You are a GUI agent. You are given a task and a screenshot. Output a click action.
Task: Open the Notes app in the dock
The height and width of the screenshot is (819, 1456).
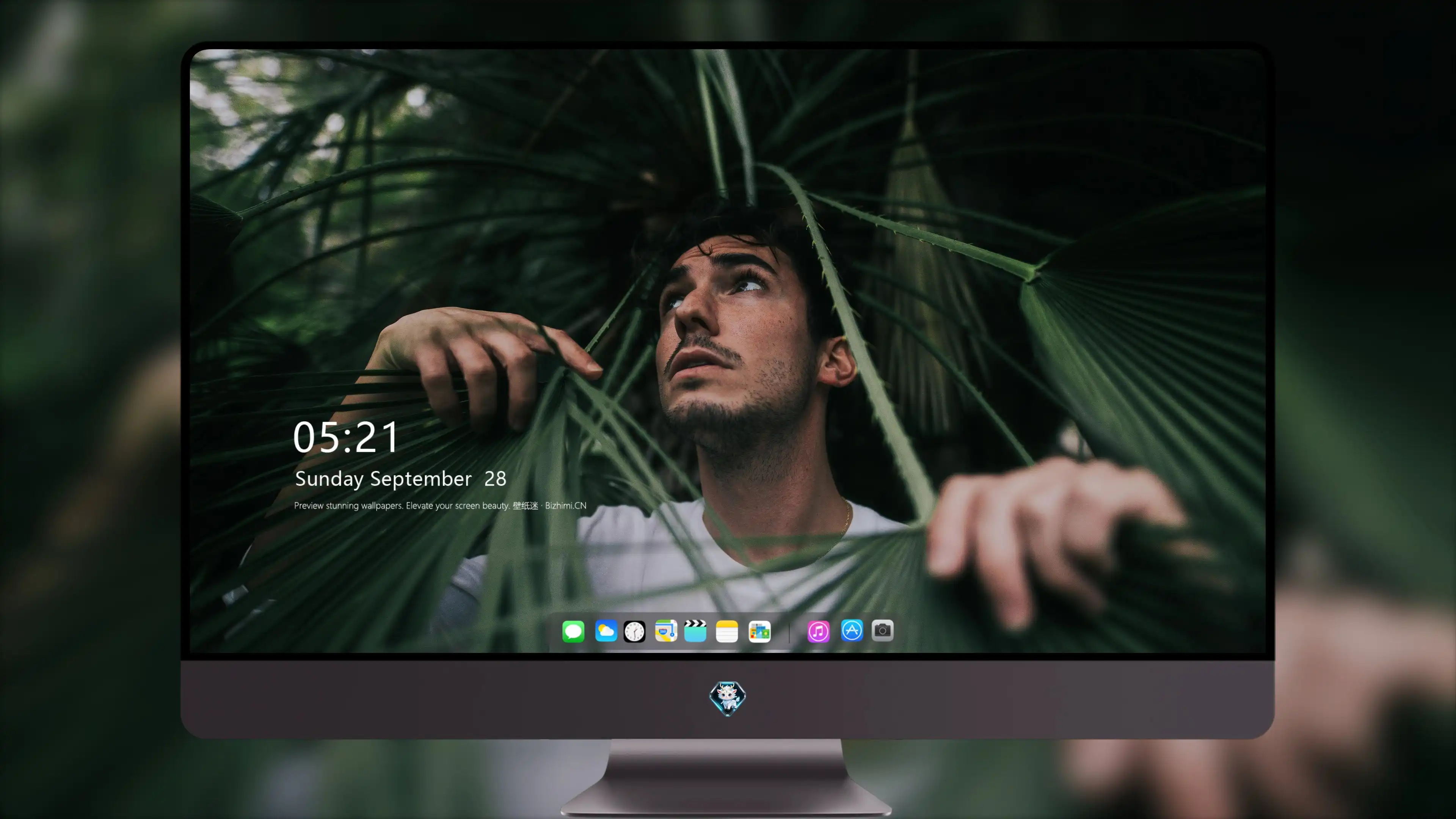click(x=727, y=631)
